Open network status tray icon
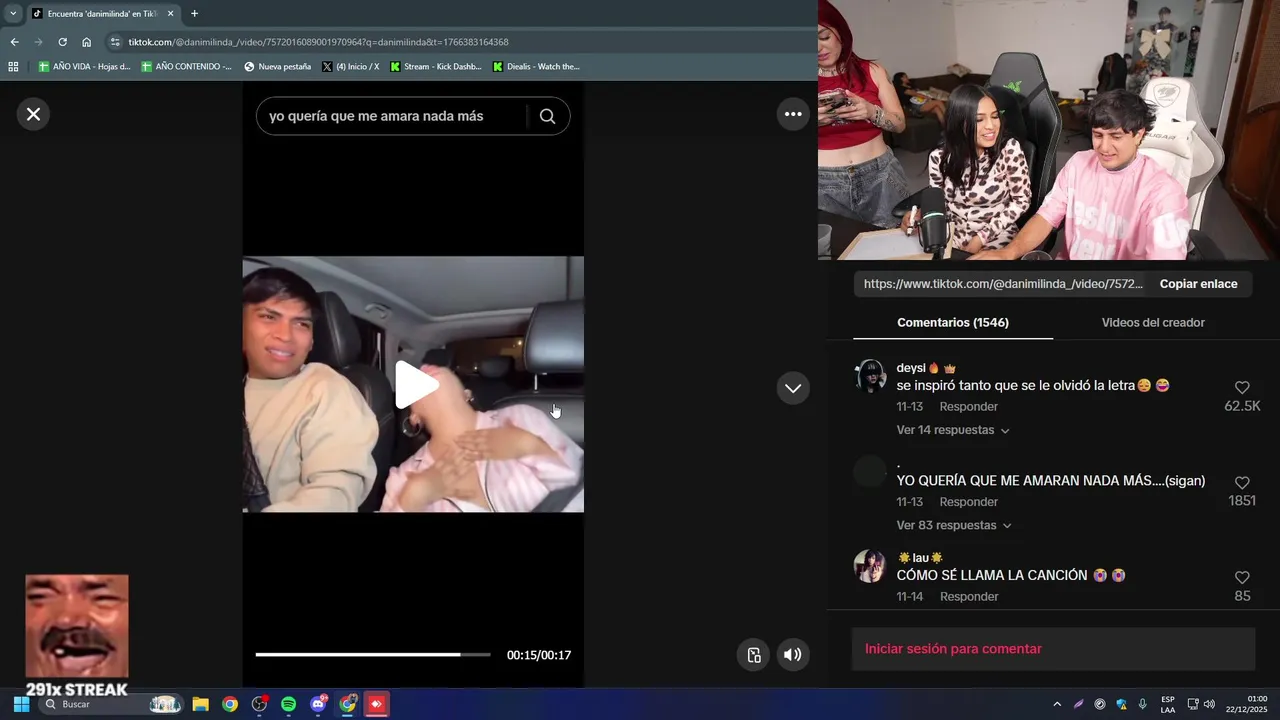 tap(1192, 704)
